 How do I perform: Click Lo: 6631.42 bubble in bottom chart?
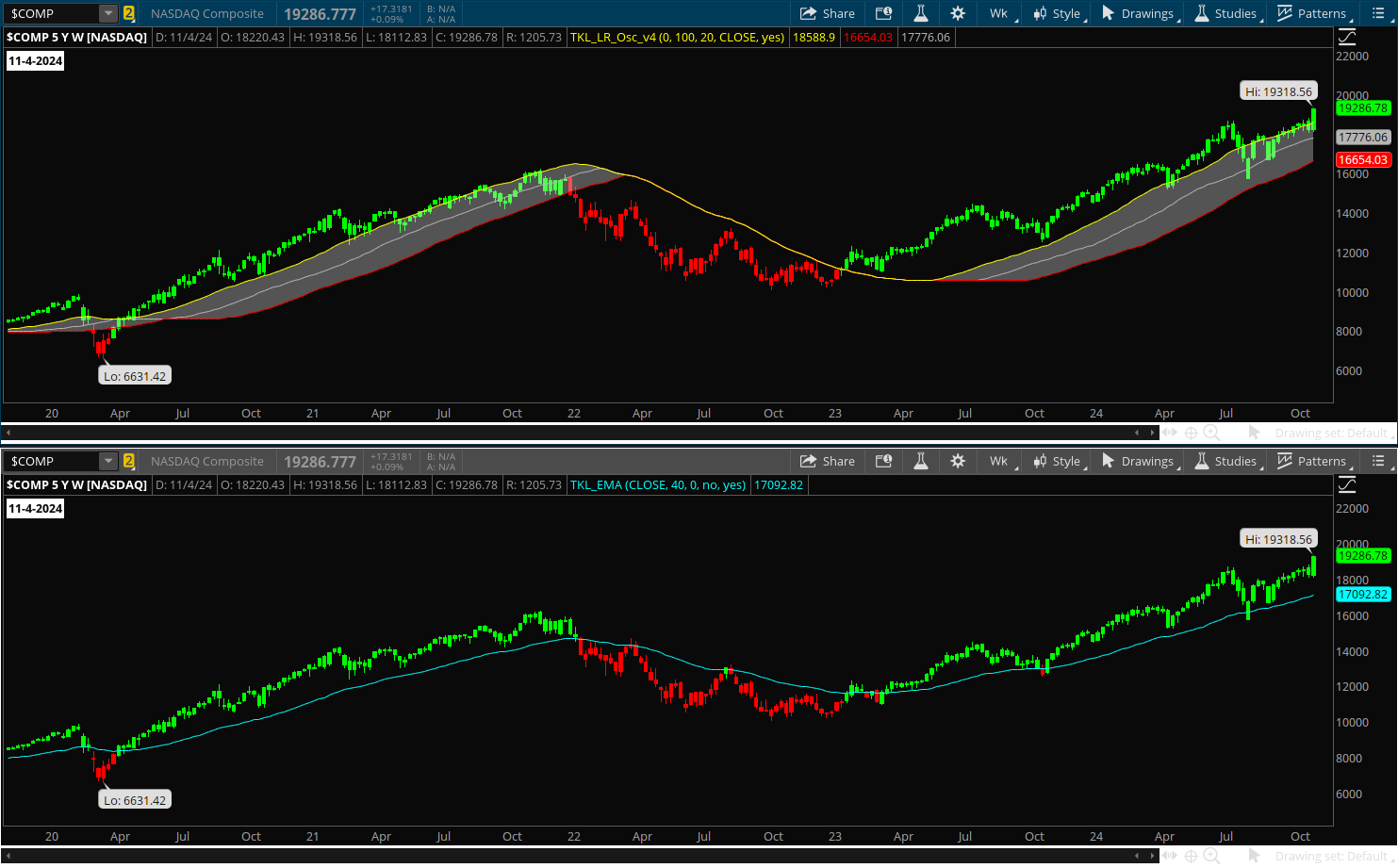(135, 800)
